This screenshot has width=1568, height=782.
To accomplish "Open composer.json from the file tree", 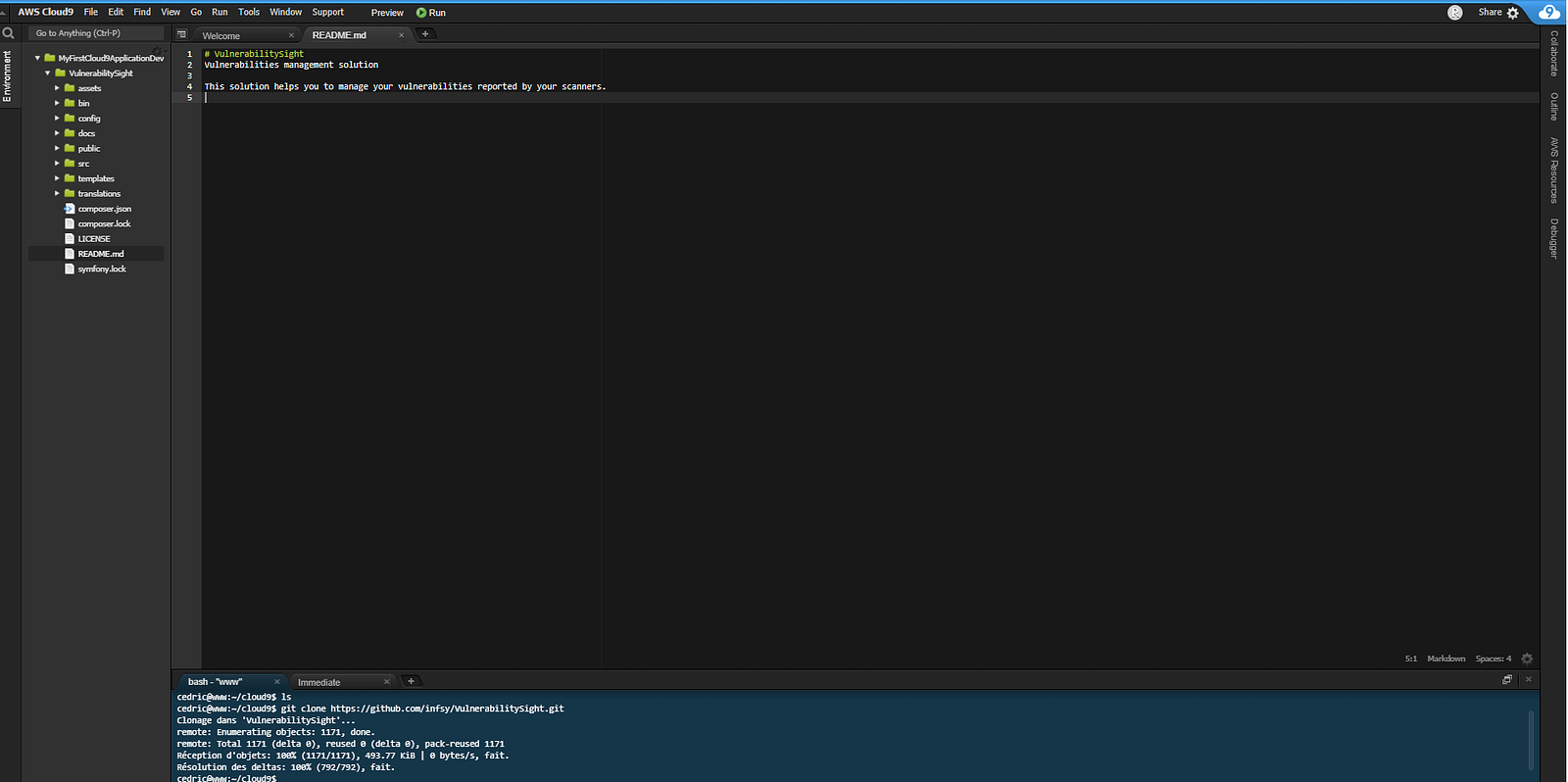I will pos(105,209).
